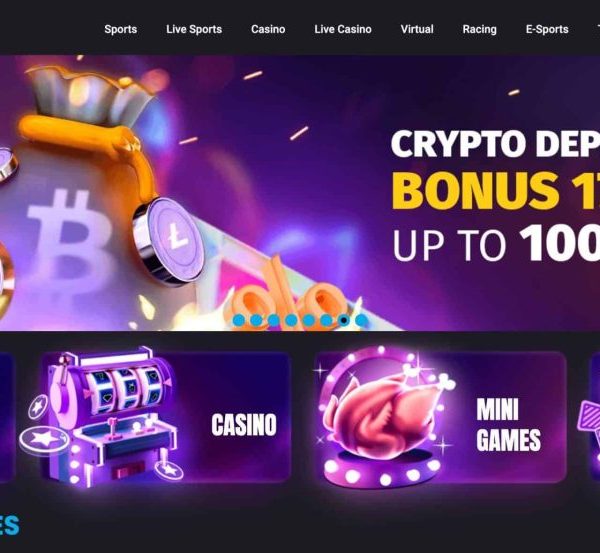Open Live Casino from navigation
The image size is (600, 553).
pyautogui.click(x=343, y=29)
